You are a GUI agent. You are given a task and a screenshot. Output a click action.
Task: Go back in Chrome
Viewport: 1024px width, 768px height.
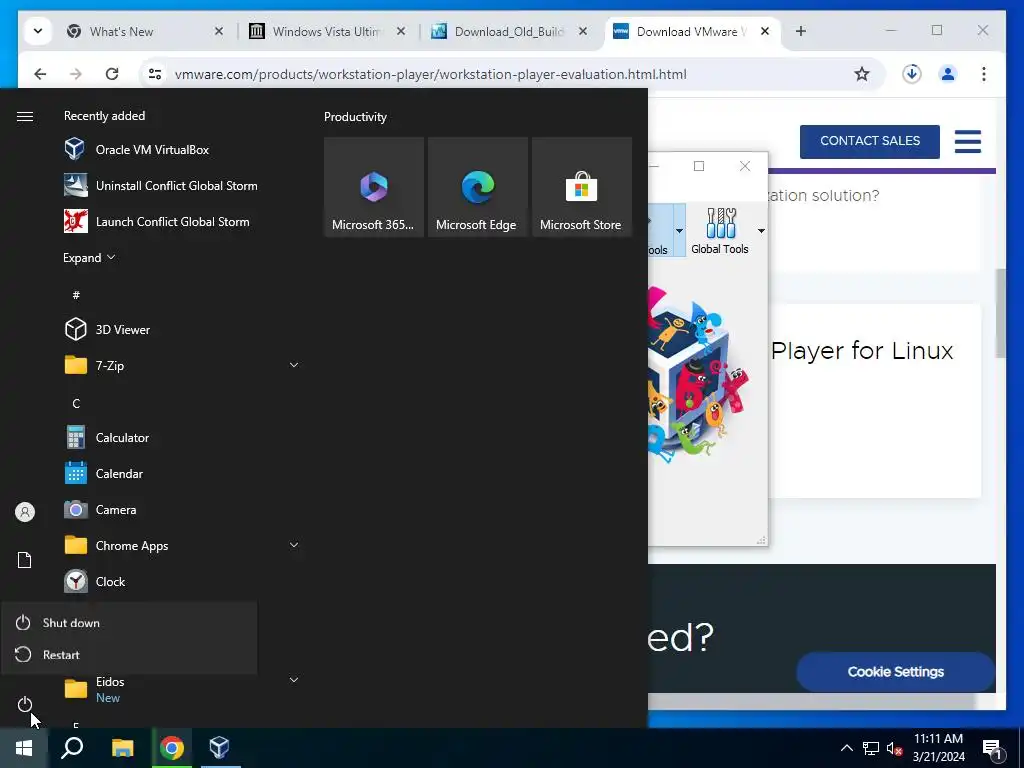click(x=40, y=74)
